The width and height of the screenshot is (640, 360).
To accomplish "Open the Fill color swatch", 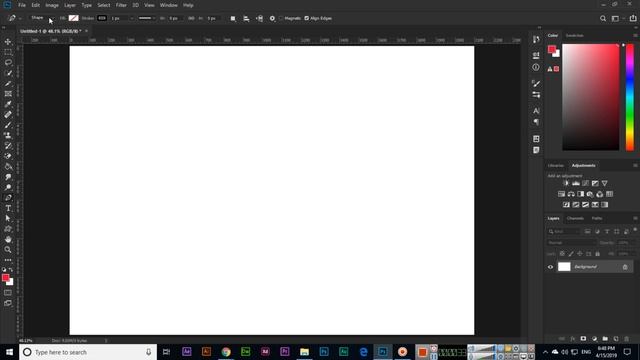I will pyautogui.click(x=73, y=18).
